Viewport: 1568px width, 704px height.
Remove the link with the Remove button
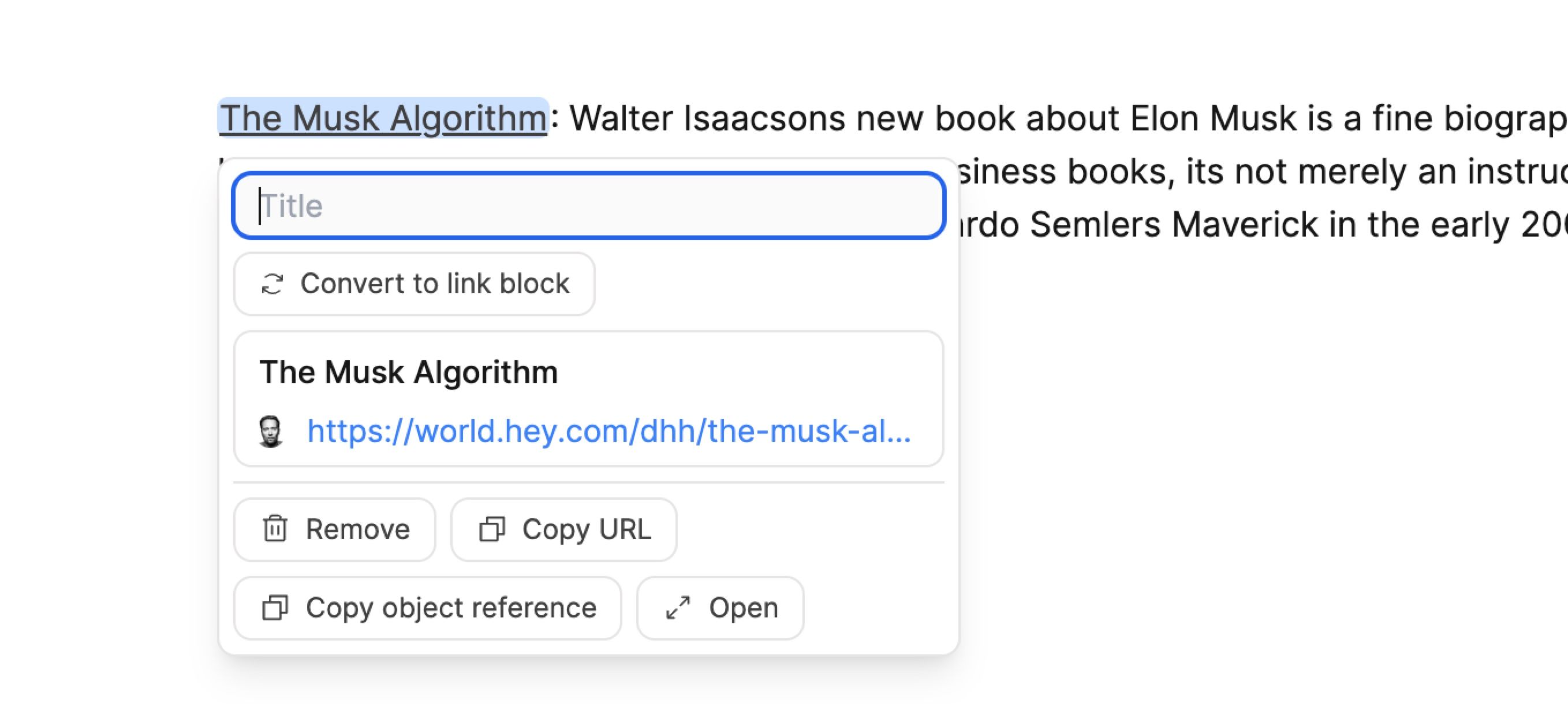coord(335,529)
